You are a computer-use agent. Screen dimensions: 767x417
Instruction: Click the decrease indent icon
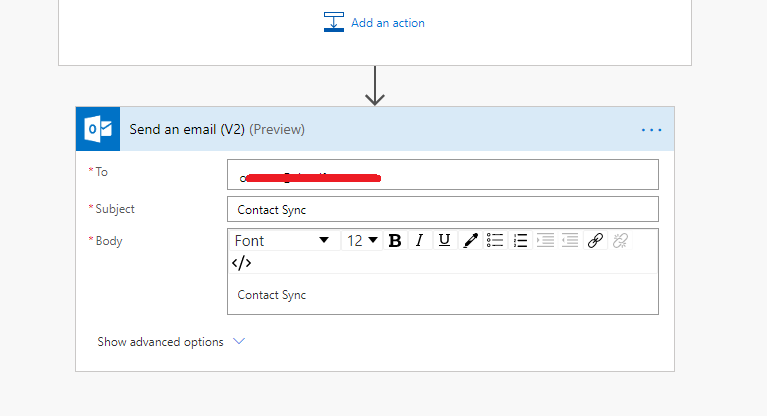[545, 240]
